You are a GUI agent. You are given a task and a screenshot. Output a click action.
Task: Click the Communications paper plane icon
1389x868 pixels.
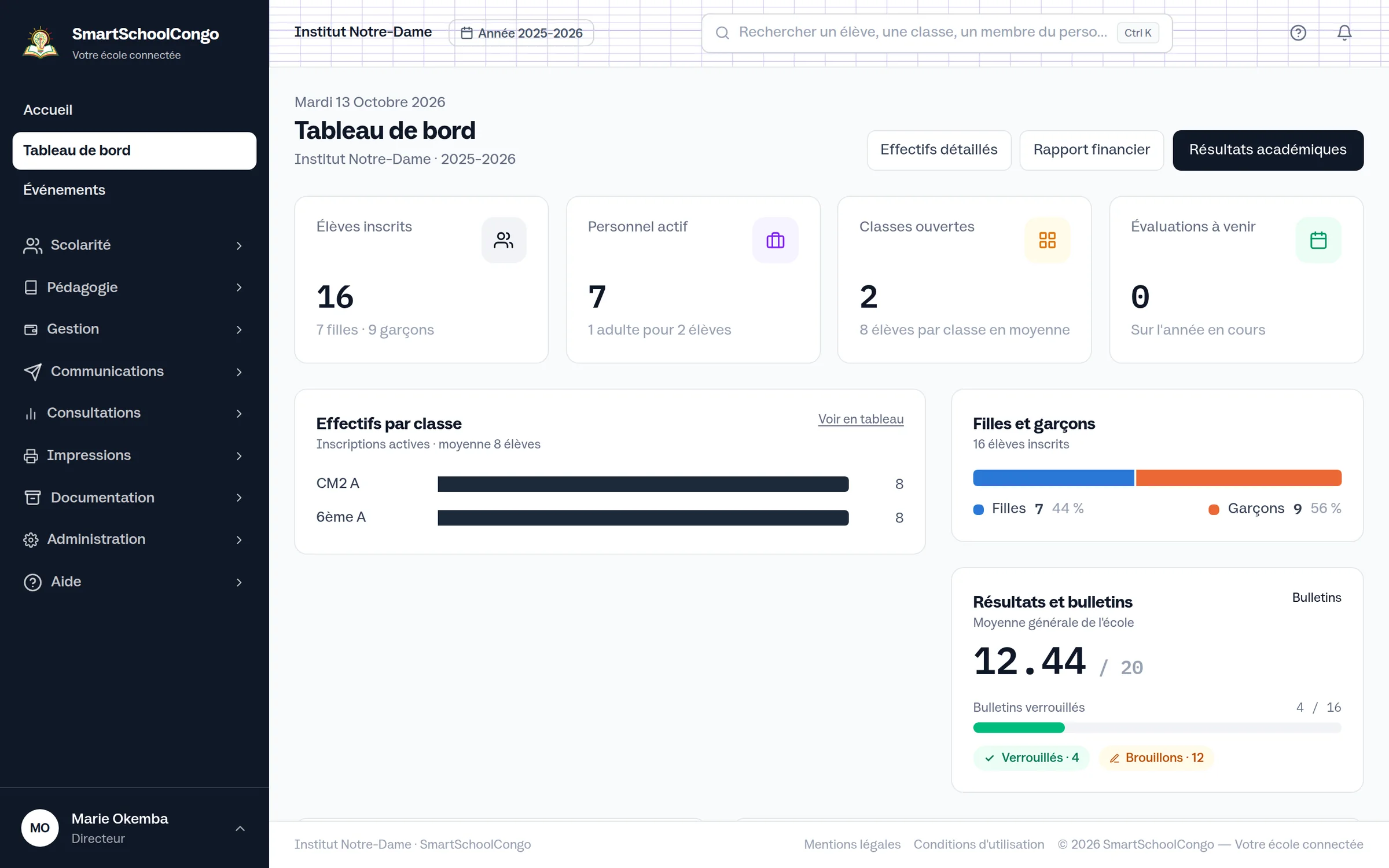click(x=32, y=372)
